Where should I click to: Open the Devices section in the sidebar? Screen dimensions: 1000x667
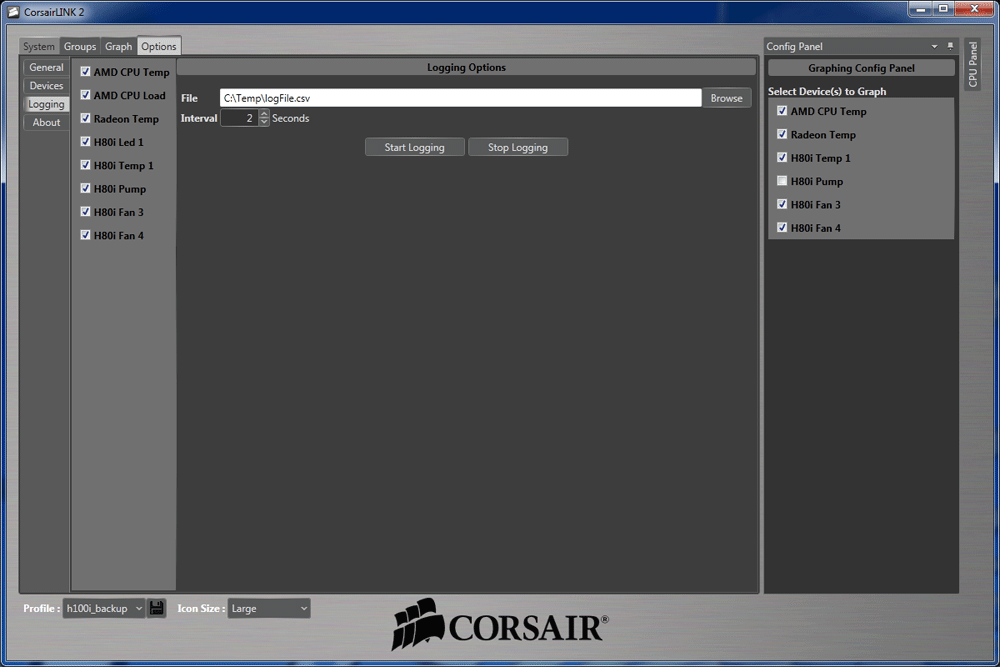[x=45, y=85]
